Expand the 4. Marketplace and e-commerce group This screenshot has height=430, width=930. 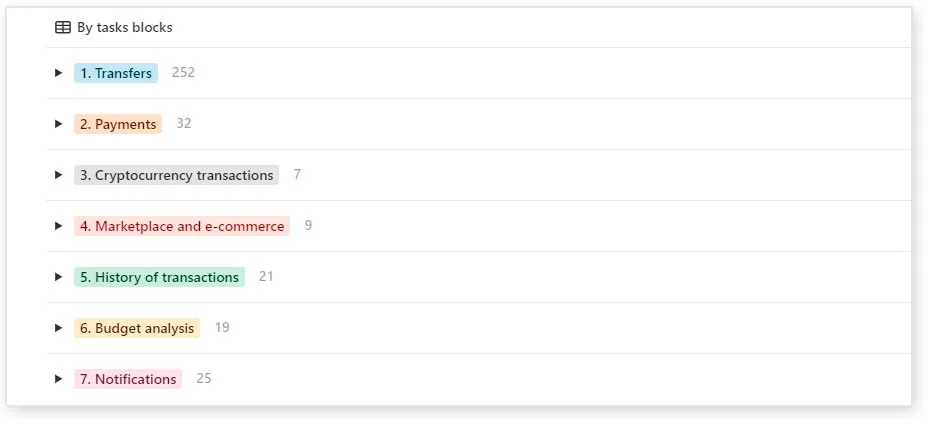[x=59, y=226]
